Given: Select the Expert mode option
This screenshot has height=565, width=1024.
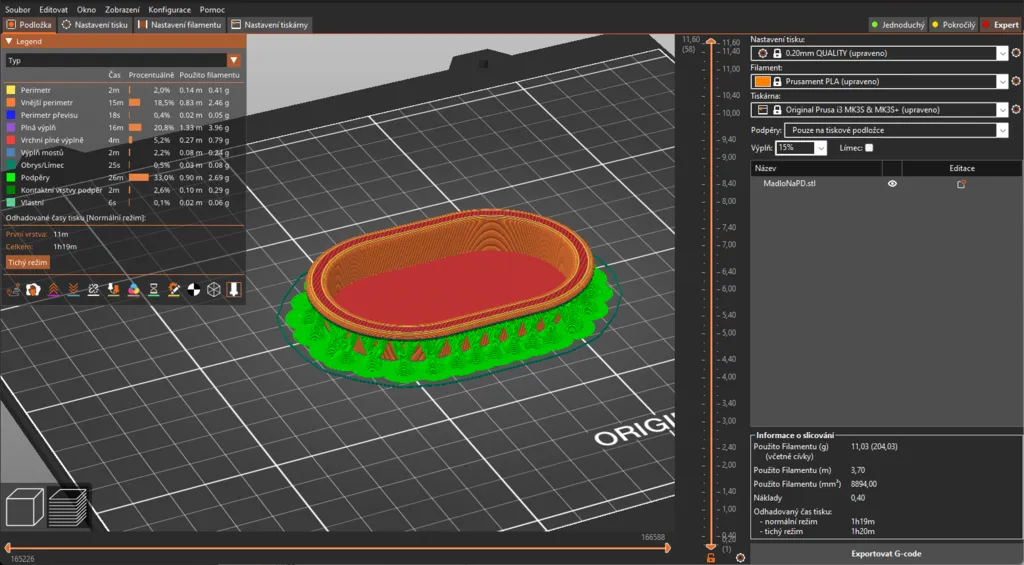Looking at the screenshot, I should (999, 24).
